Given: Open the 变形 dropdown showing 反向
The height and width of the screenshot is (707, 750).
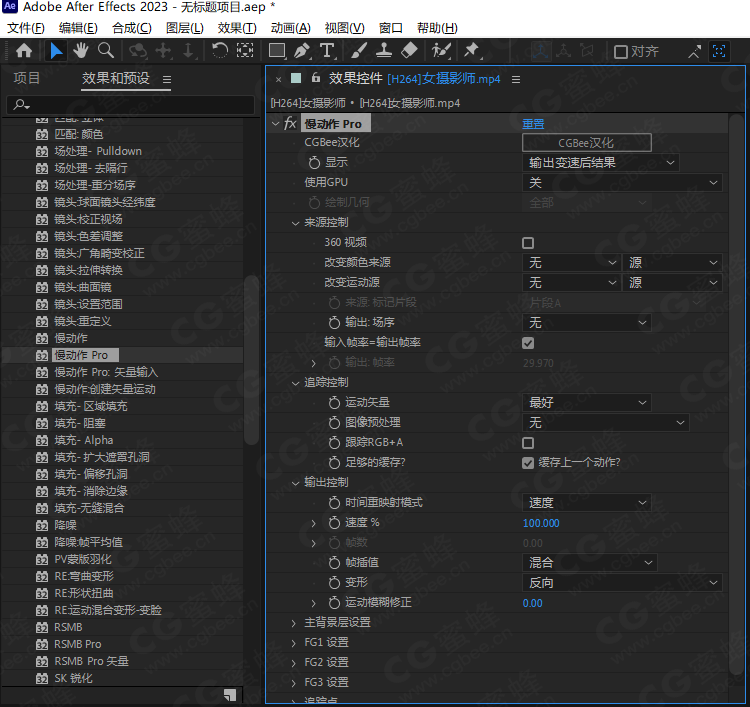Looking at the screenshot, I should point(622,583).
